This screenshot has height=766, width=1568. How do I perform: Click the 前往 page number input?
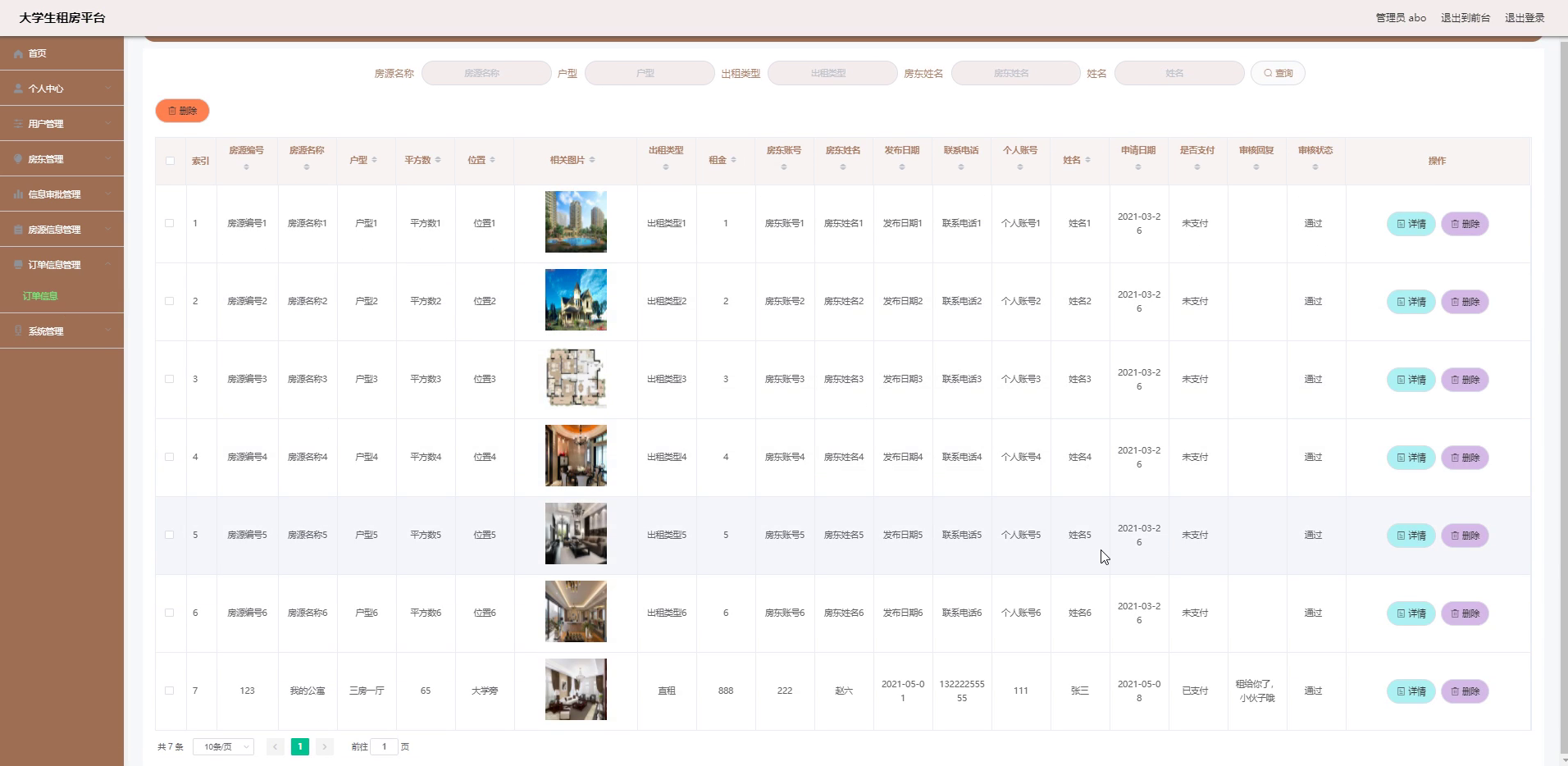coord(384,747)
